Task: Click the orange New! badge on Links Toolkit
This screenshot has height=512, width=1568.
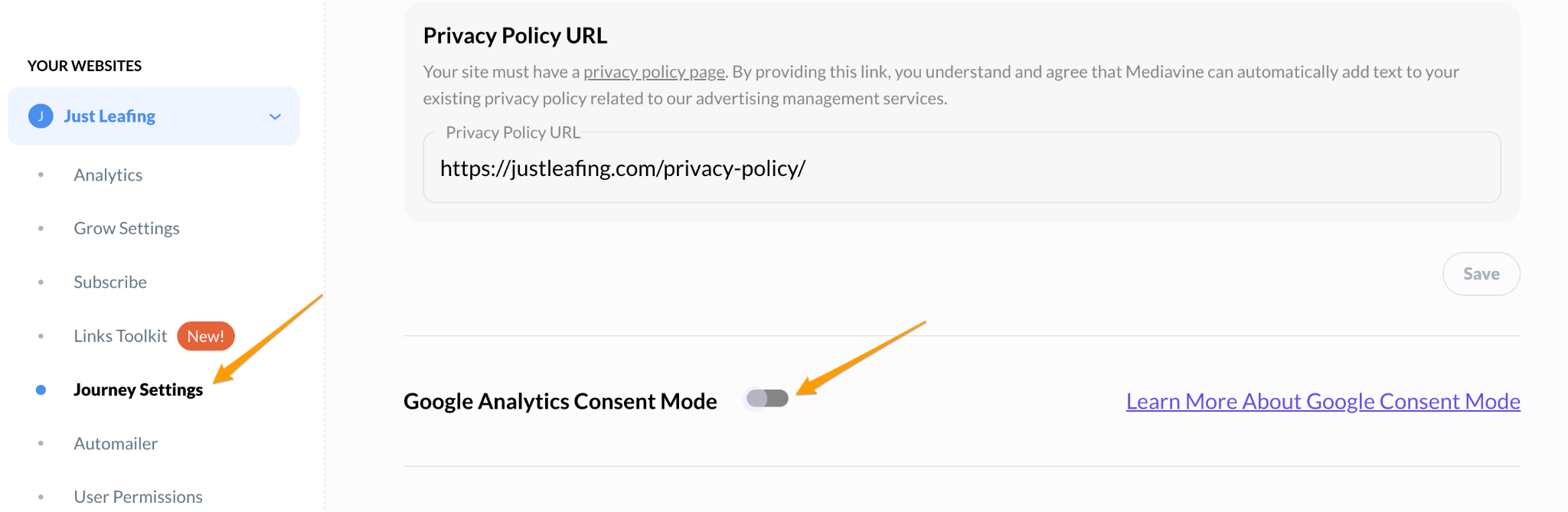Action: pyautogui.click(x=205, y=335)
